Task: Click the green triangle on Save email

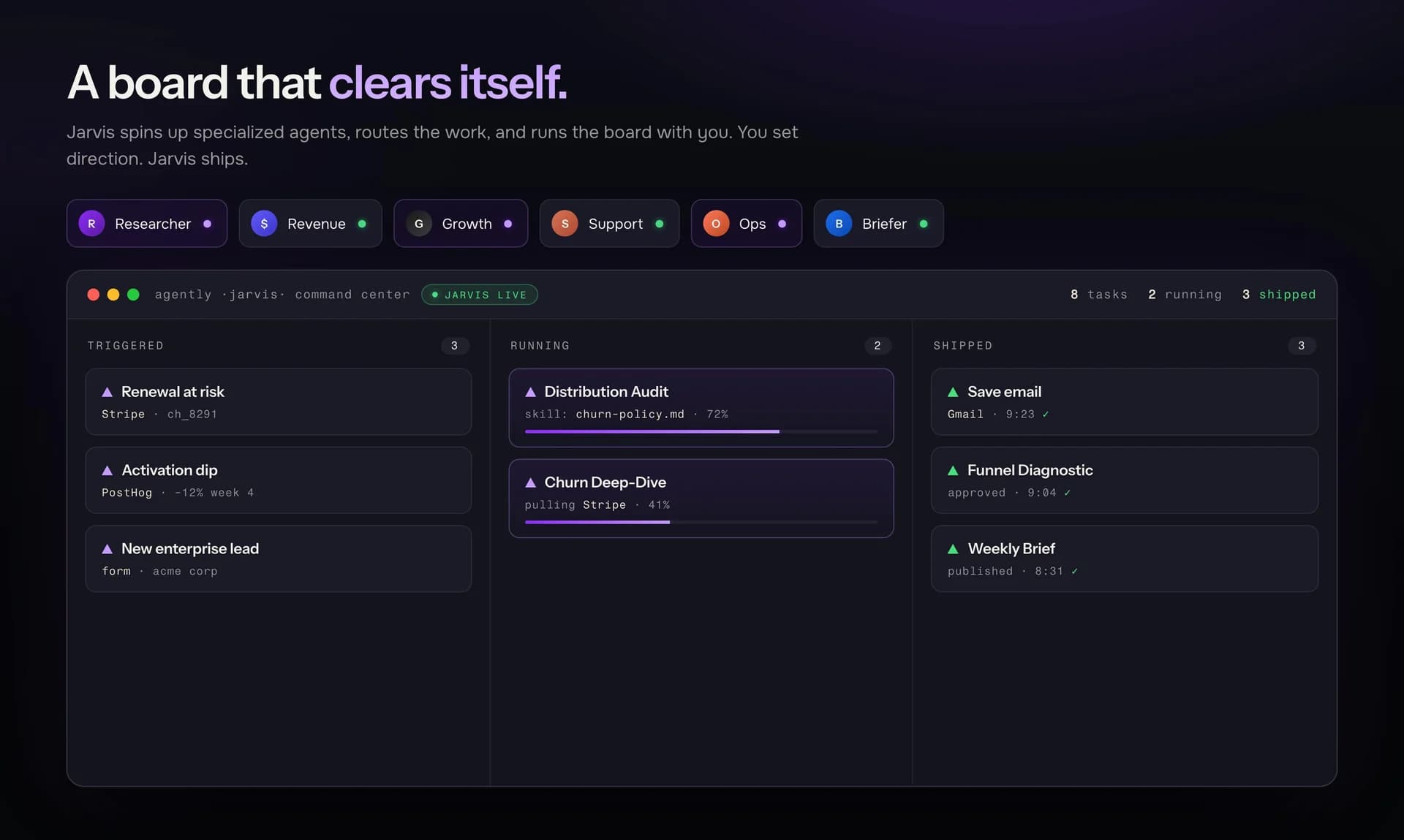Action: click(x=953, y=392)
